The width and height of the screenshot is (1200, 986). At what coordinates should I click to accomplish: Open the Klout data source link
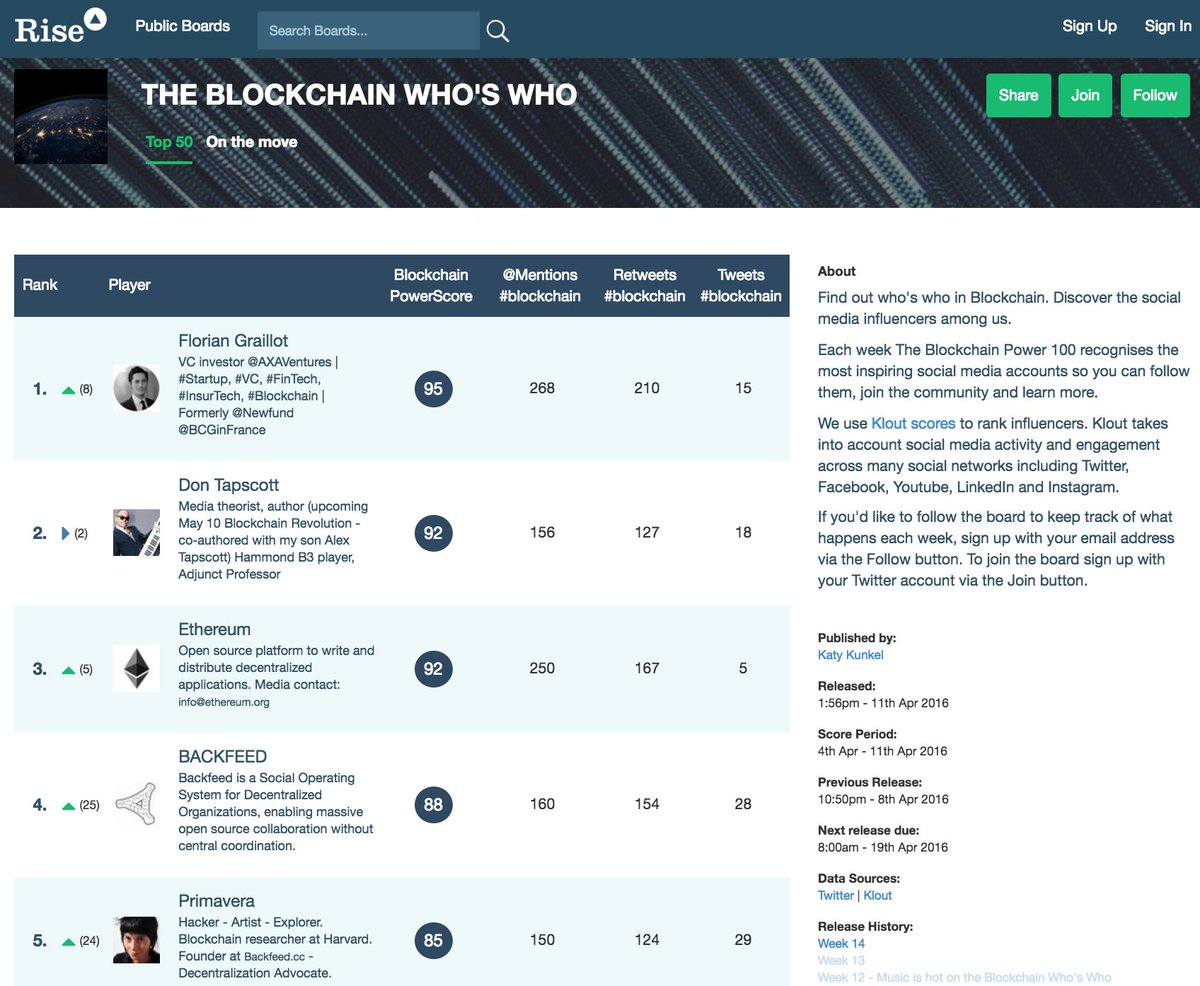[x=877, y=895]
